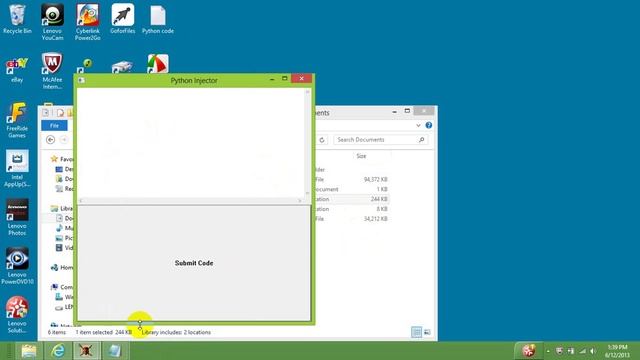Viewport: 640px width, 360px height.
Task: Open the Recycle Bin desktop icon
Action: [x=17, y=19]
